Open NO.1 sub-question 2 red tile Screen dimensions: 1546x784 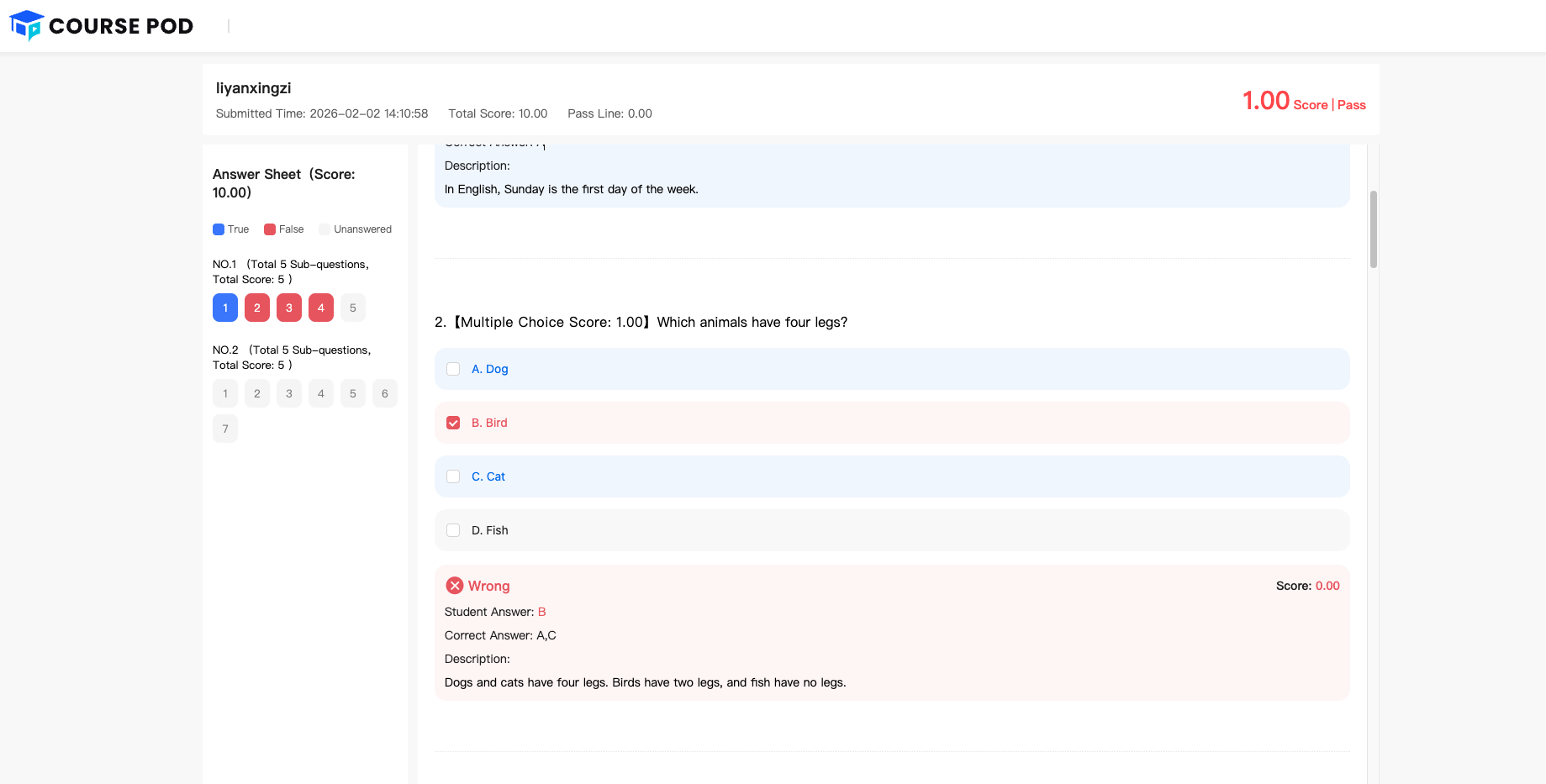pyautogui.click(x=257, y=308)
